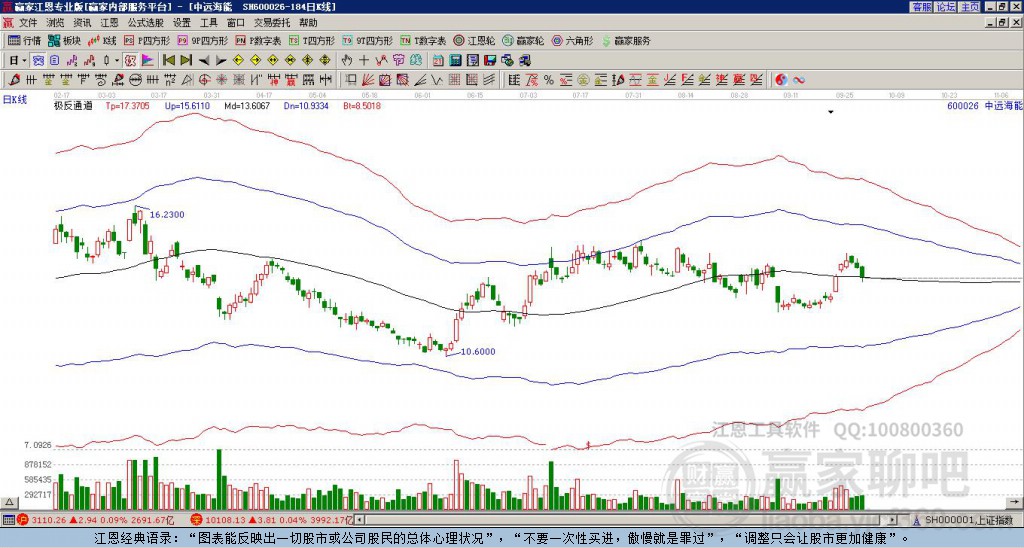Open the 资讯 menu
The image size is (1024, 548).
coord(82,23)
